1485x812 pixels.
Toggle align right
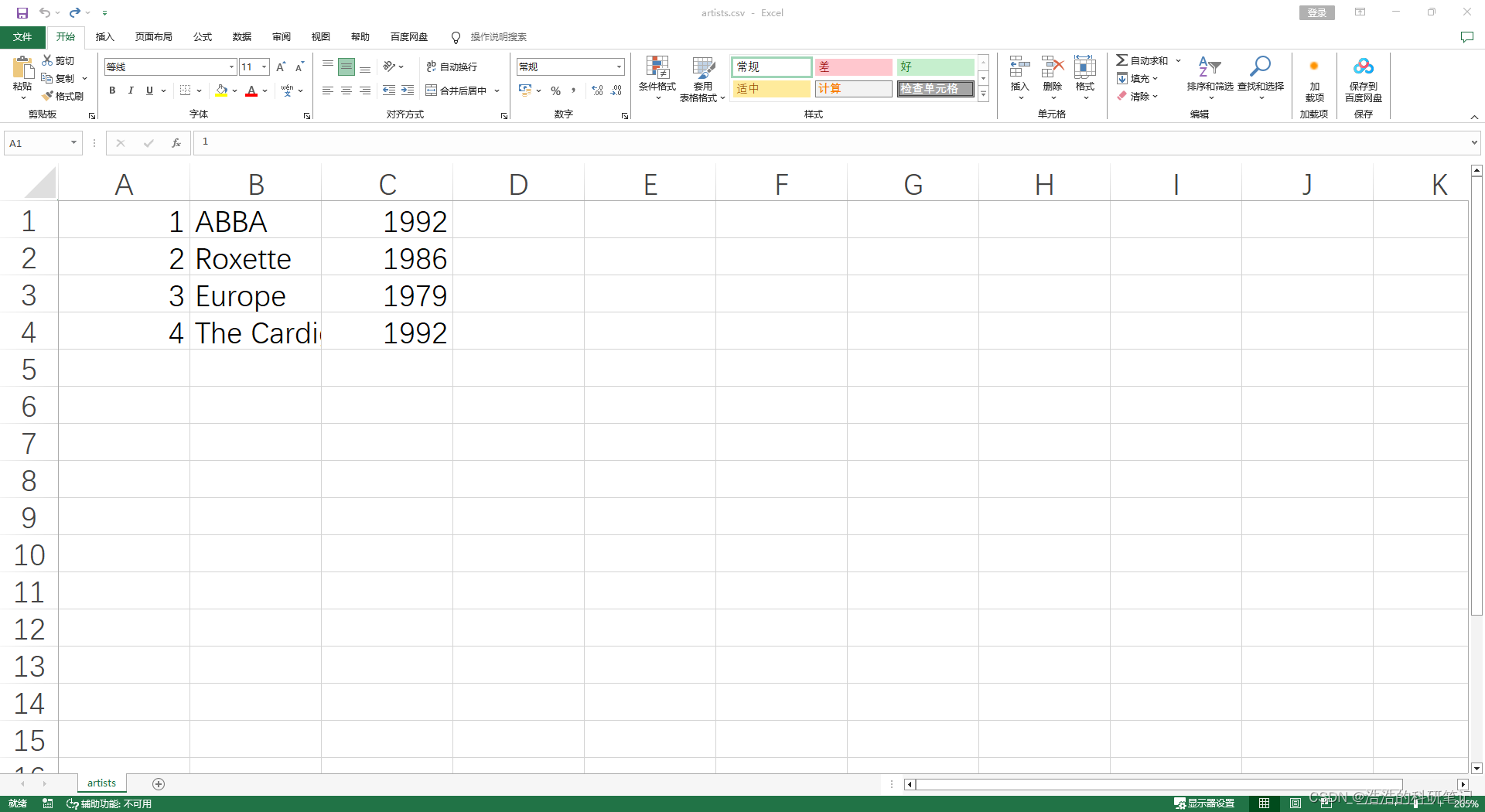[x=365, y=90]
